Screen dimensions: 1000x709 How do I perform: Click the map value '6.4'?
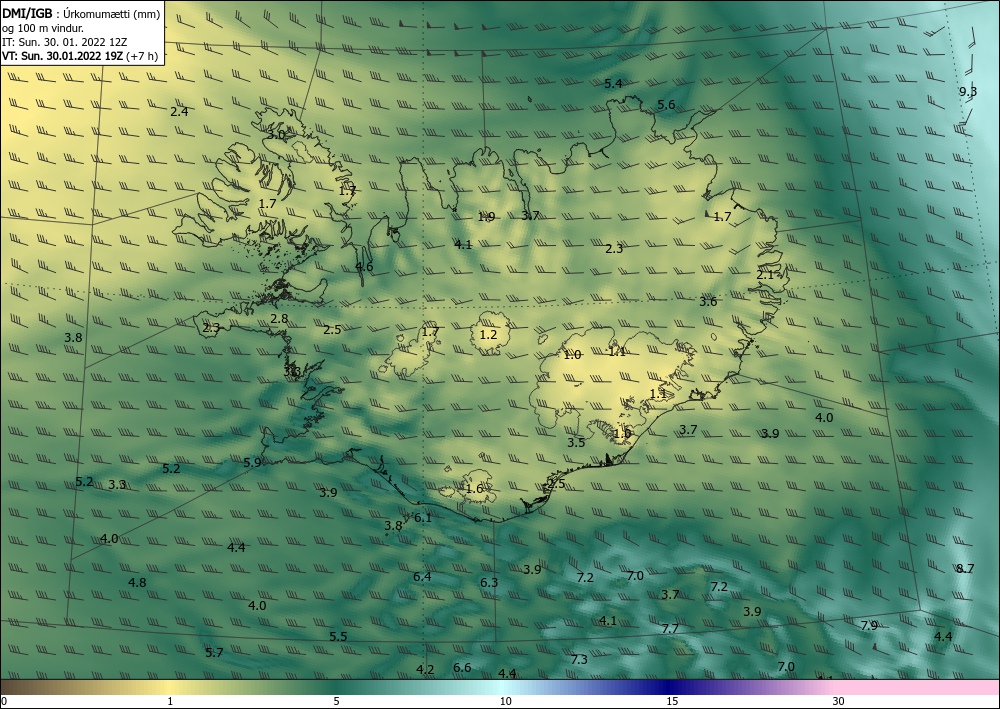(422, 577)
